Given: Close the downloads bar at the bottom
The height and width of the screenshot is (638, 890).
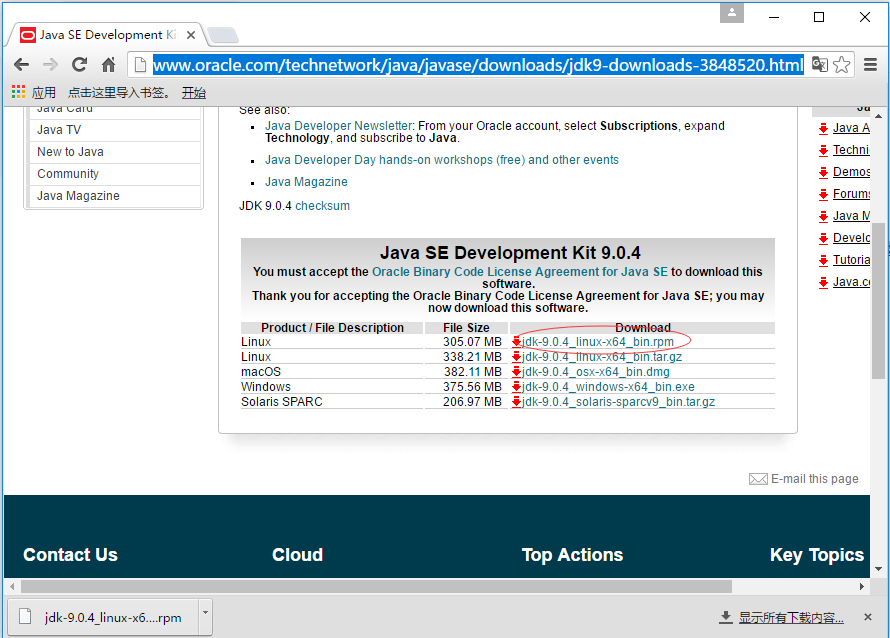Looking at the screenshot, I should pyautogui.click(x=867, y=617).
